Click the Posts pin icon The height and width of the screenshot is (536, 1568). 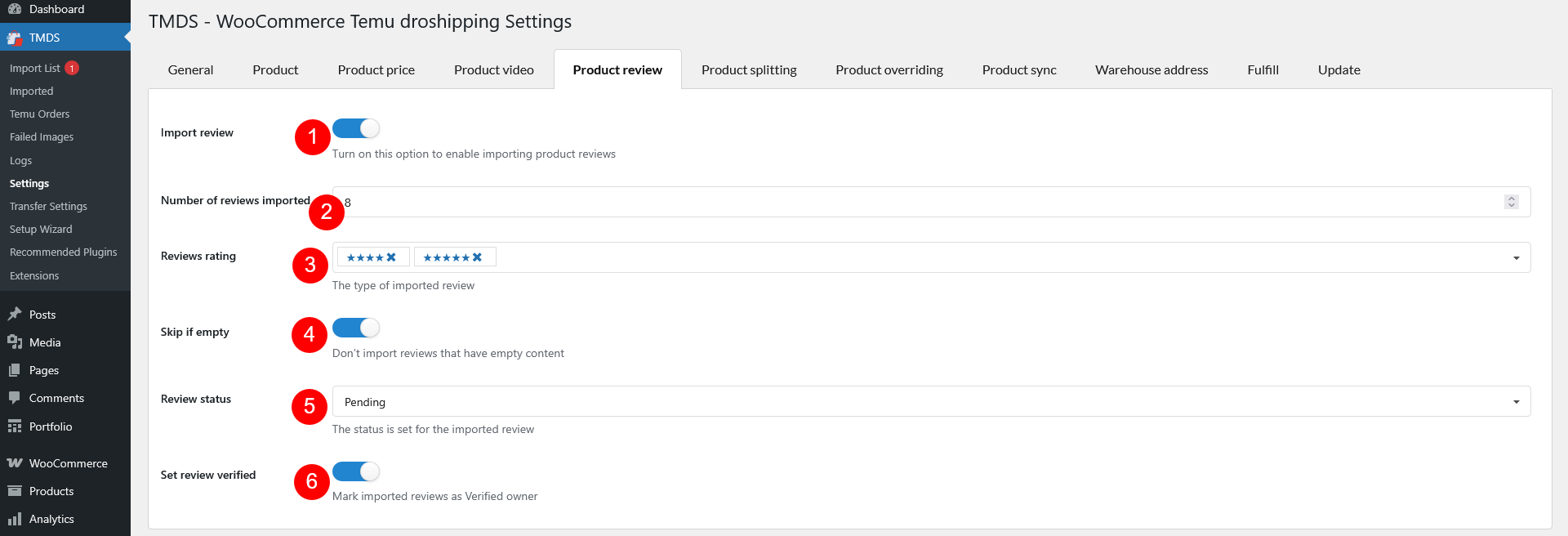[14, 314]
